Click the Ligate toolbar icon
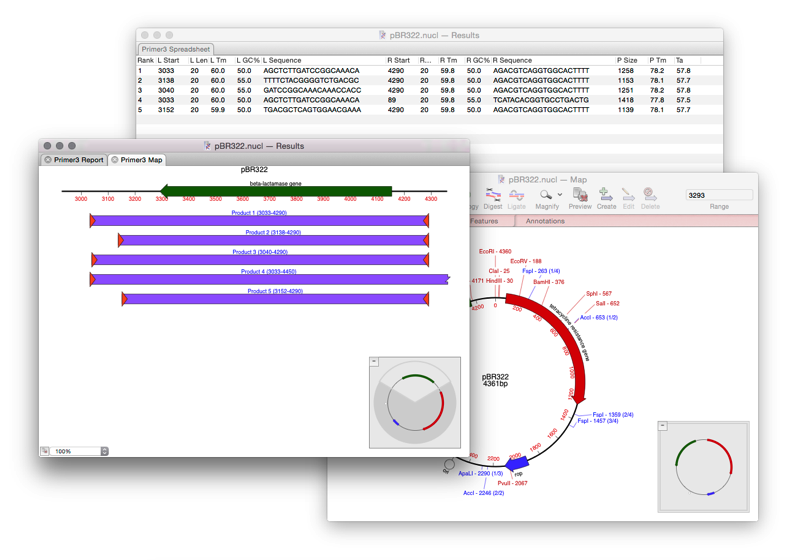 [517, 197]
